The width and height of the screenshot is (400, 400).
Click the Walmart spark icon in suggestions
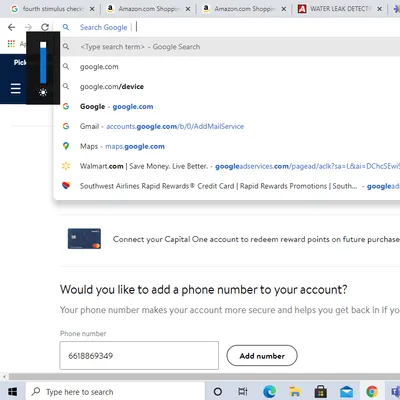click(66, 166)
